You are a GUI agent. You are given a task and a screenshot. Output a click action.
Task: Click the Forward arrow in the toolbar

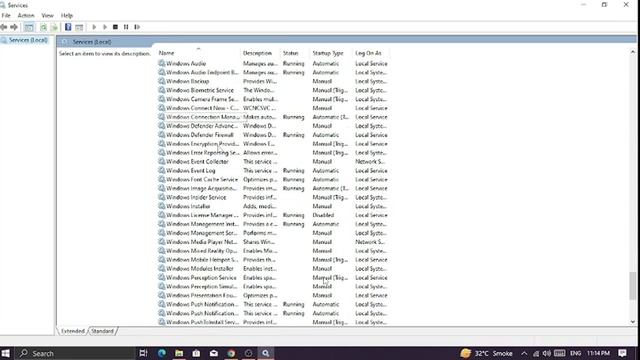click(14, 27)
